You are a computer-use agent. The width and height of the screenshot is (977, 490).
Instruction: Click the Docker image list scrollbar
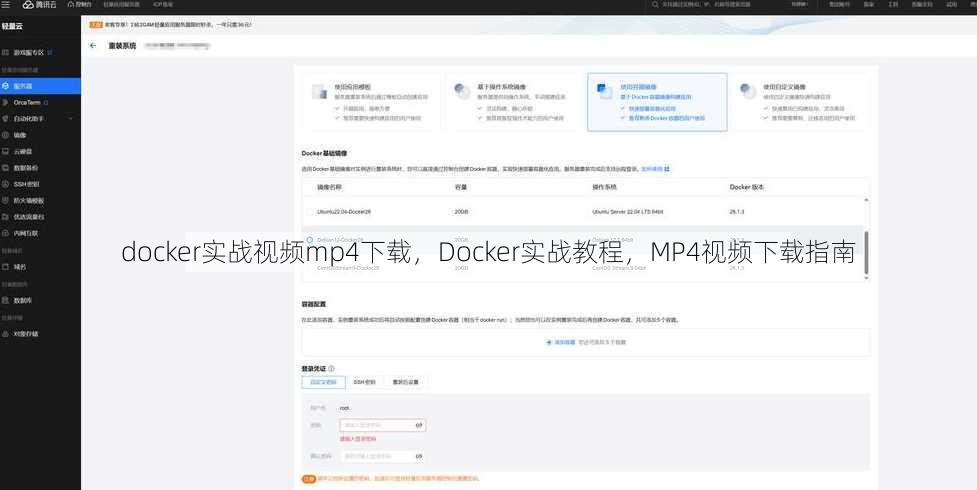click(x=866, y=252)
